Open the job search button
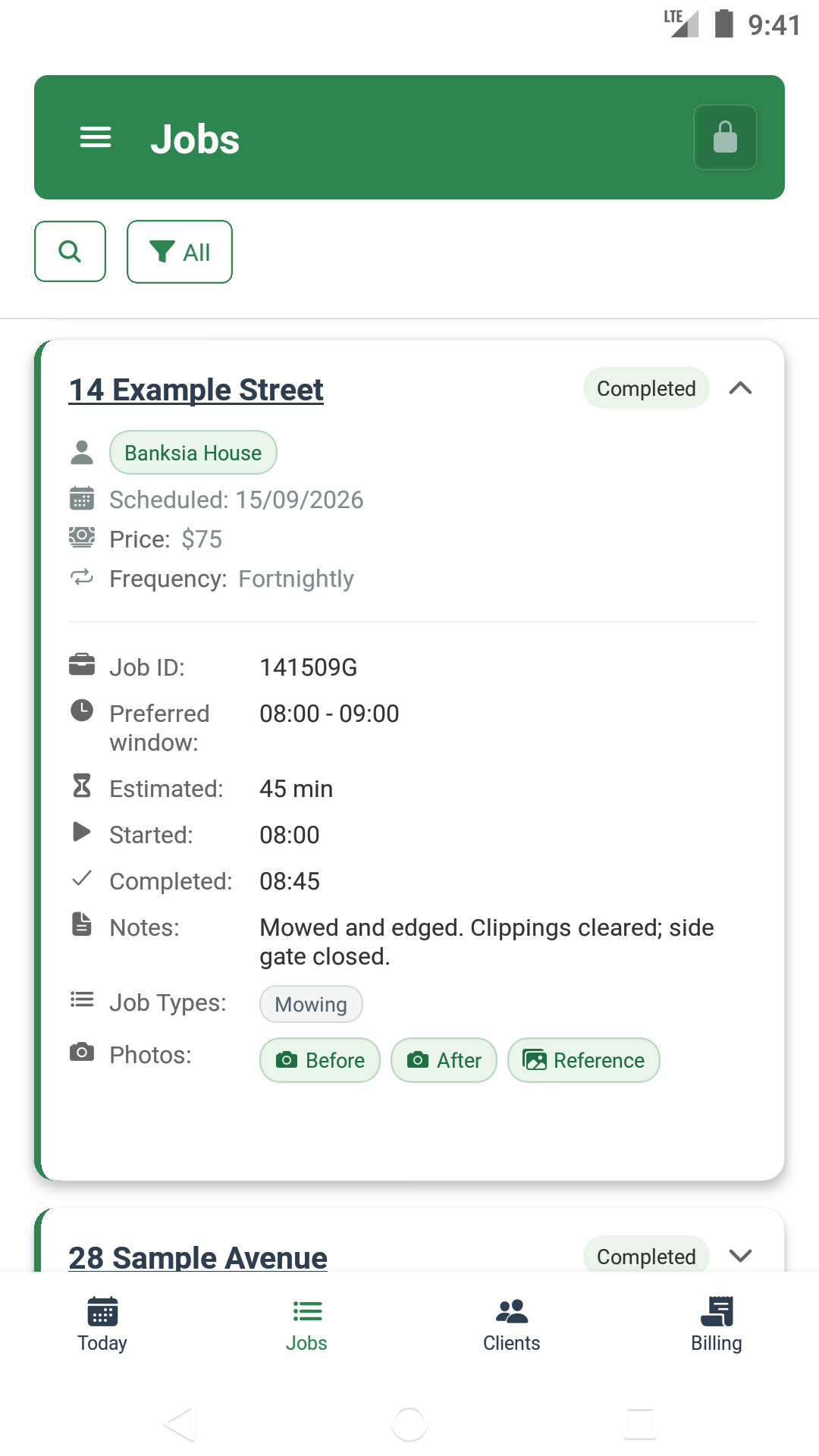Viewport: 819px width, 1456px height. click(x=70, y=251)
